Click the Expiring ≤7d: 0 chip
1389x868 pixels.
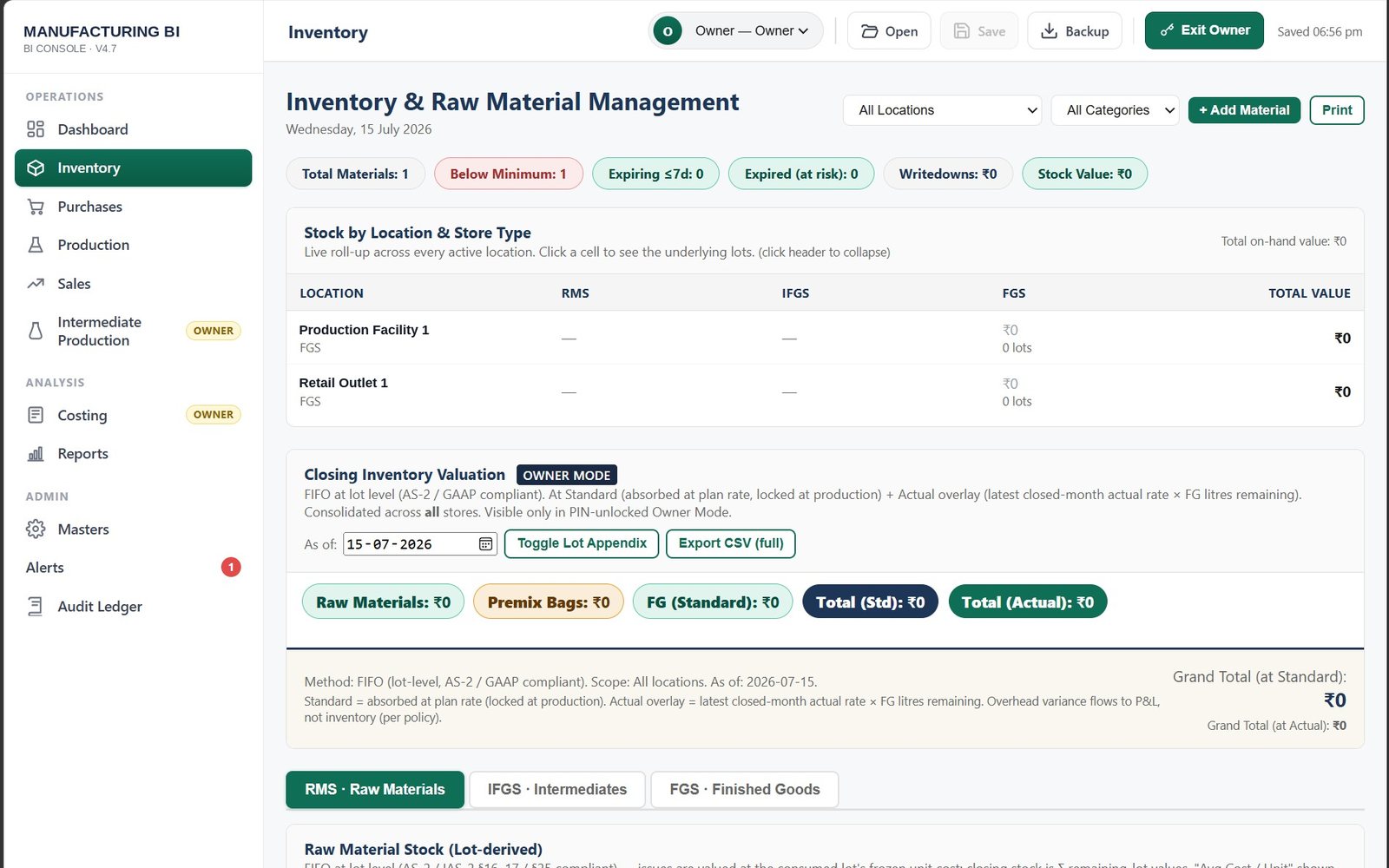point(655,174)
